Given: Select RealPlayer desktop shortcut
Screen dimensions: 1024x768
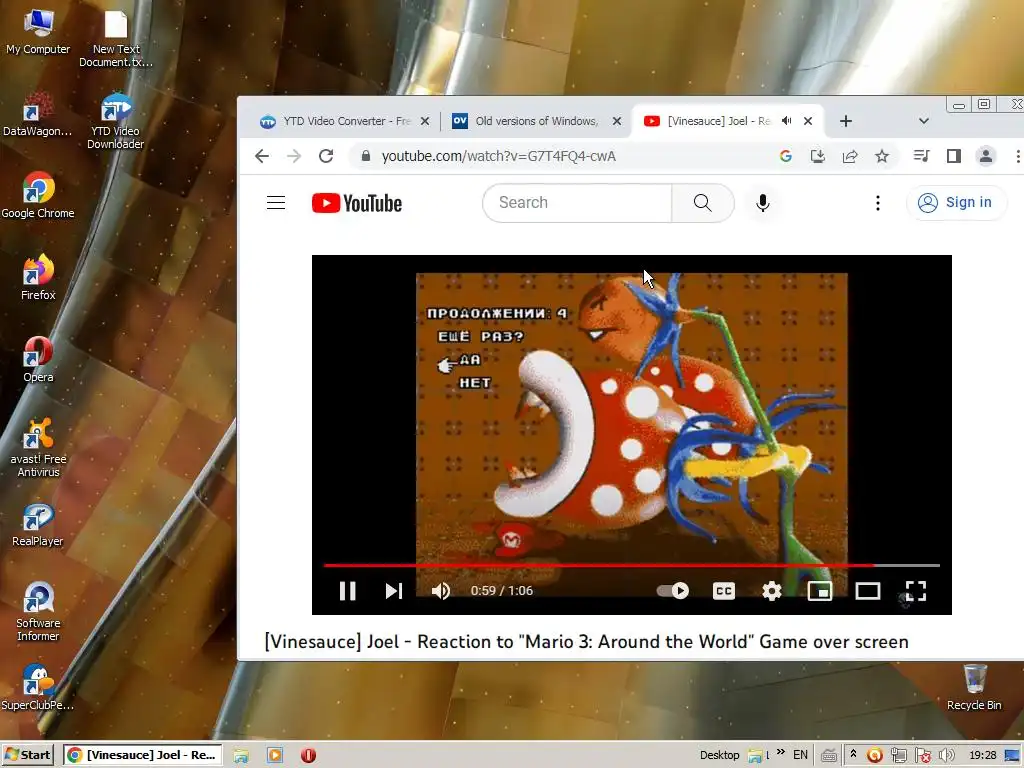Looking at the screenshot, I should click(38, 524).
